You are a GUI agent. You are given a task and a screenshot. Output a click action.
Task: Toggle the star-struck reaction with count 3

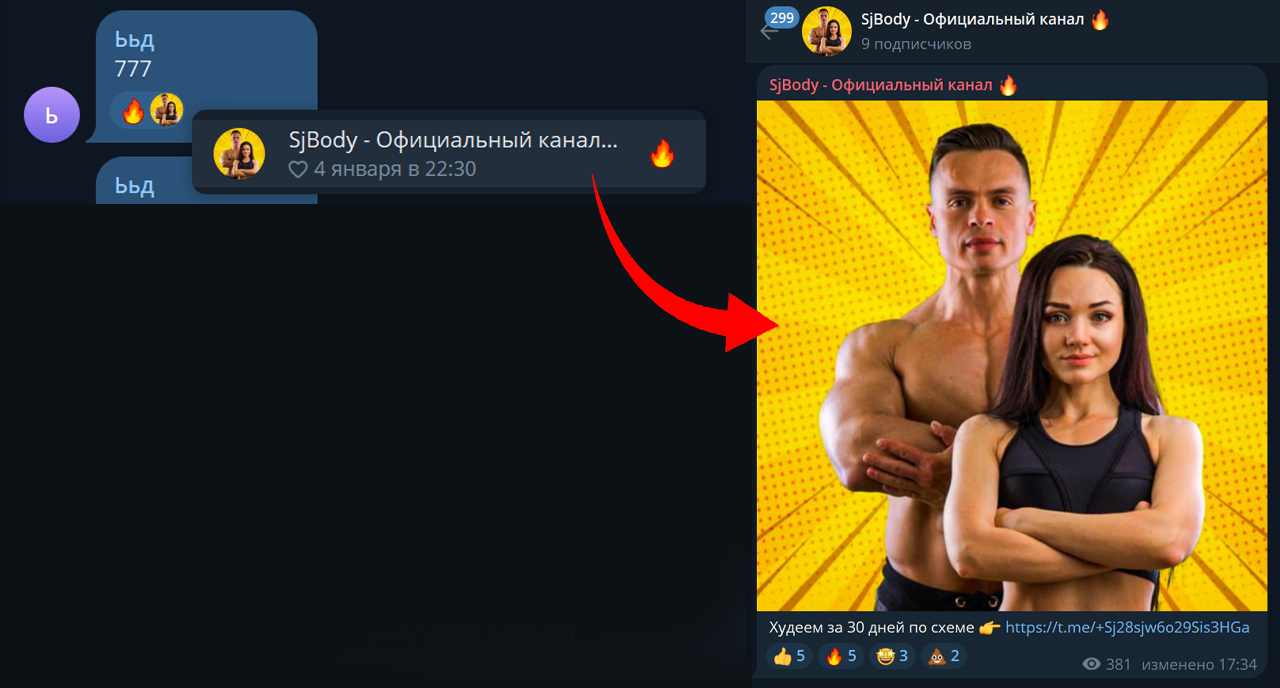pyautogui.click(x=892, y=656)
